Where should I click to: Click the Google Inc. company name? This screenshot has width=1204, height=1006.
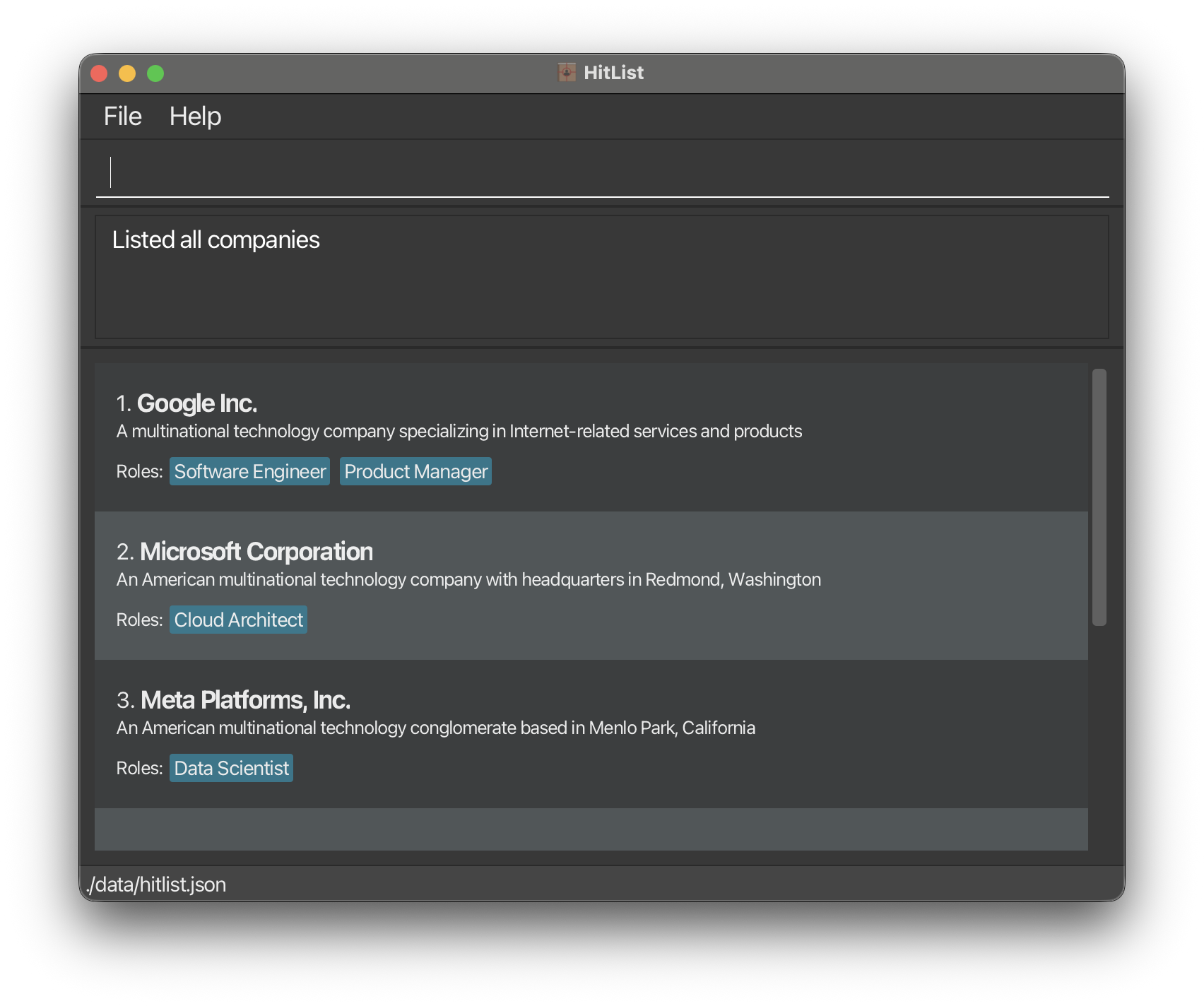[196, 403]
